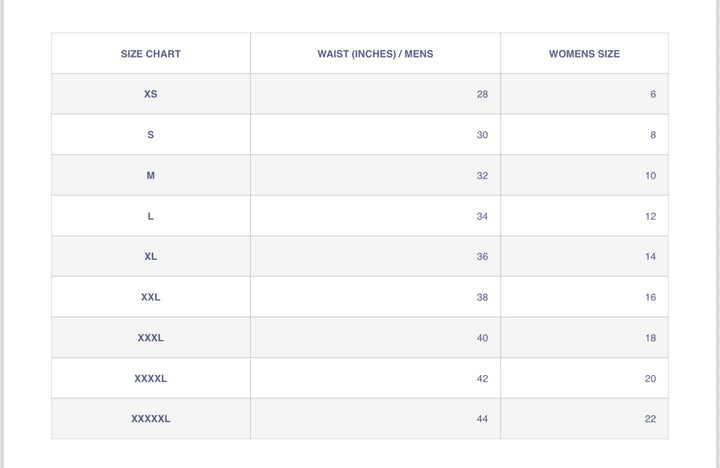Select the XS size cell
Viewport: 720px width, 468px height.
point(150,94)
